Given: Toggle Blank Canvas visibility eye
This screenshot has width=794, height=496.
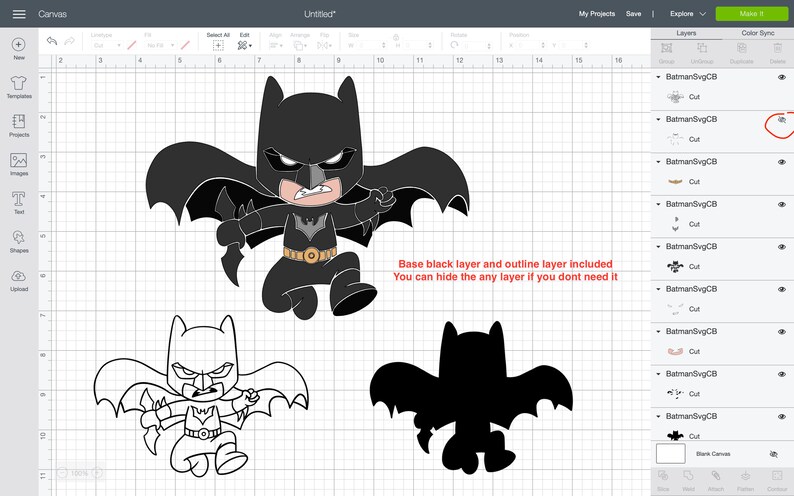Looking at the screenshot, I should pyautogui.click(x=773, y=454).
